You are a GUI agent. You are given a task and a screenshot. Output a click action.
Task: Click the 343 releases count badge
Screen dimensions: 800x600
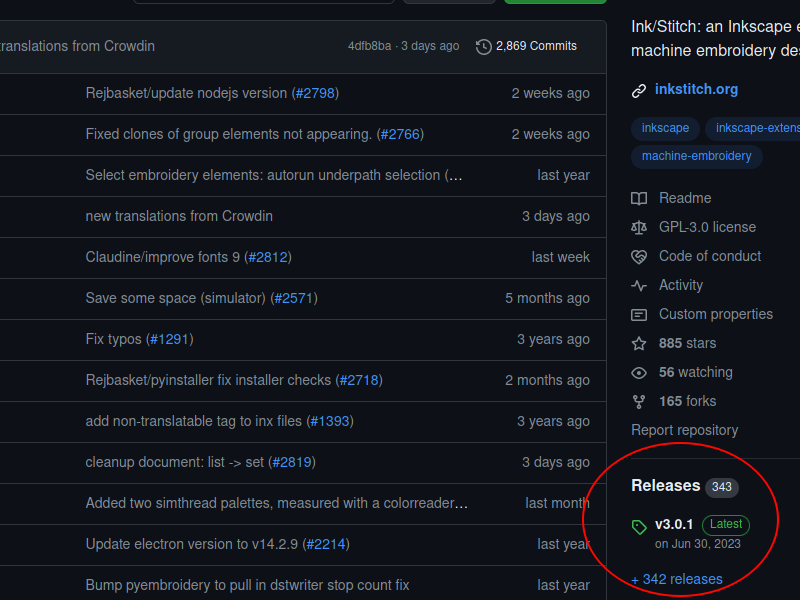click(721, 487)
